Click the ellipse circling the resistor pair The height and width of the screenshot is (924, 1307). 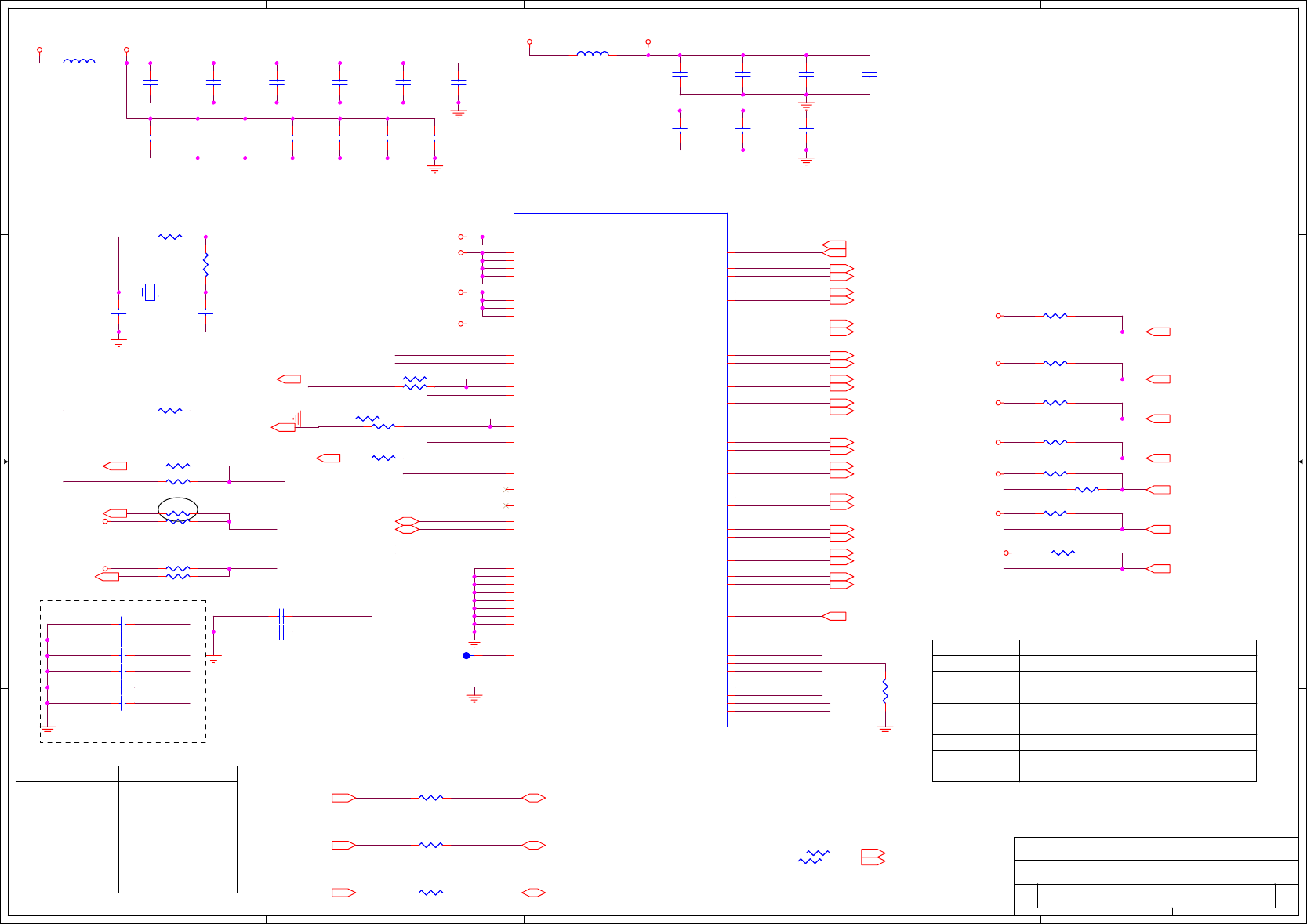(x=178, y=510)
